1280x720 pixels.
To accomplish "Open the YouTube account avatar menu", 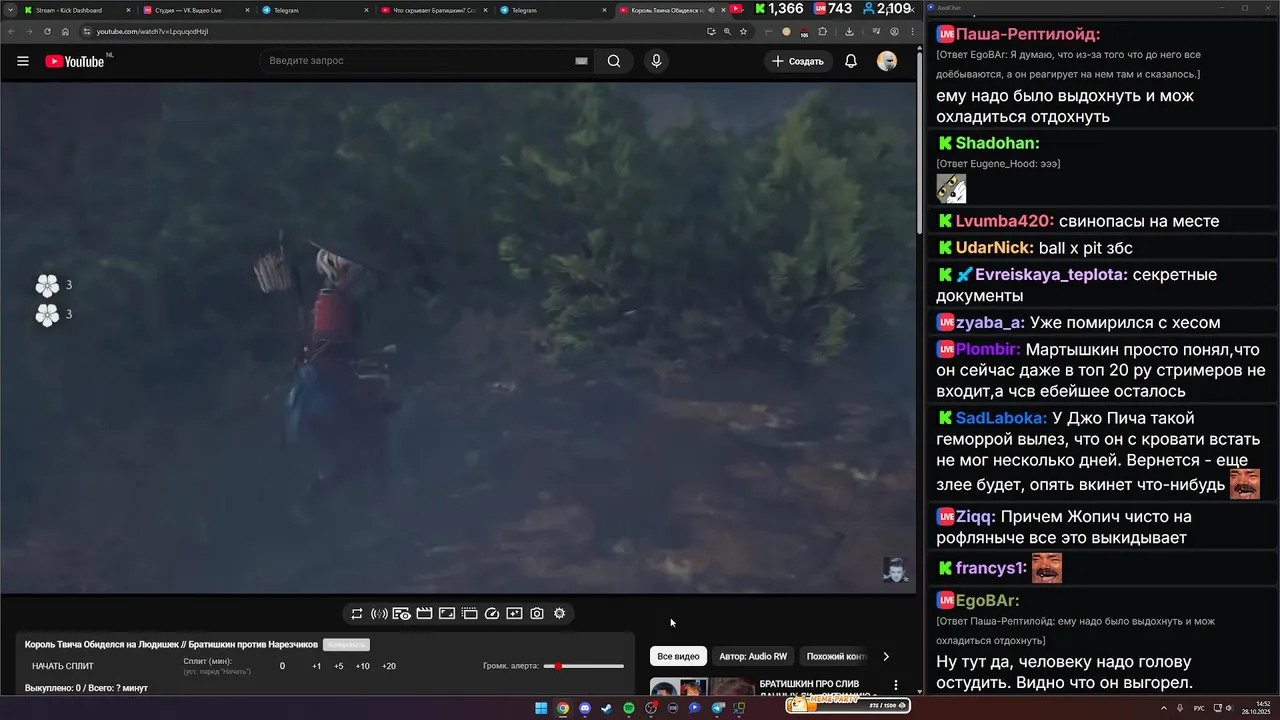I will click(887, 61).
